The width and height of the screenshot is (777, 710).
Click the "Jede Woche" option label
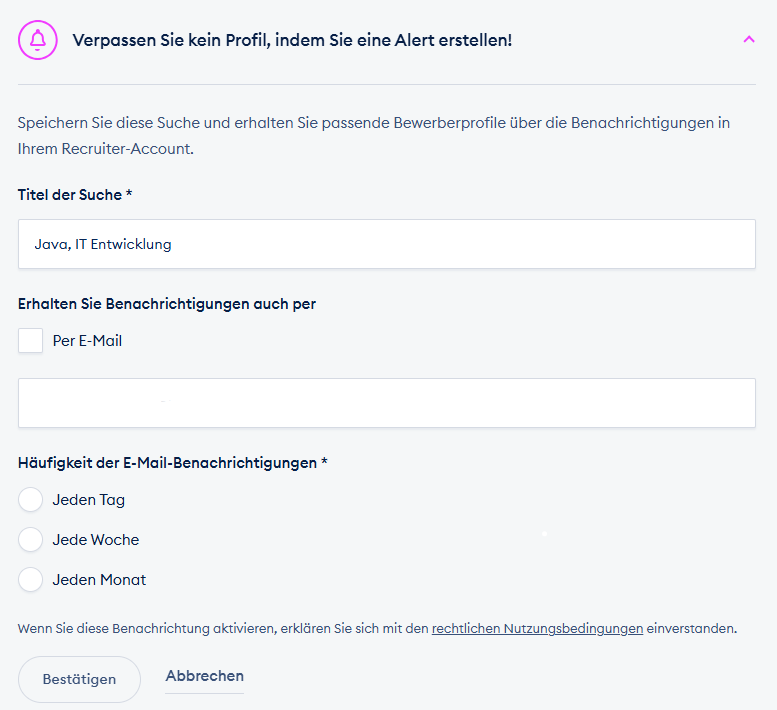click(x=96, y=540)
